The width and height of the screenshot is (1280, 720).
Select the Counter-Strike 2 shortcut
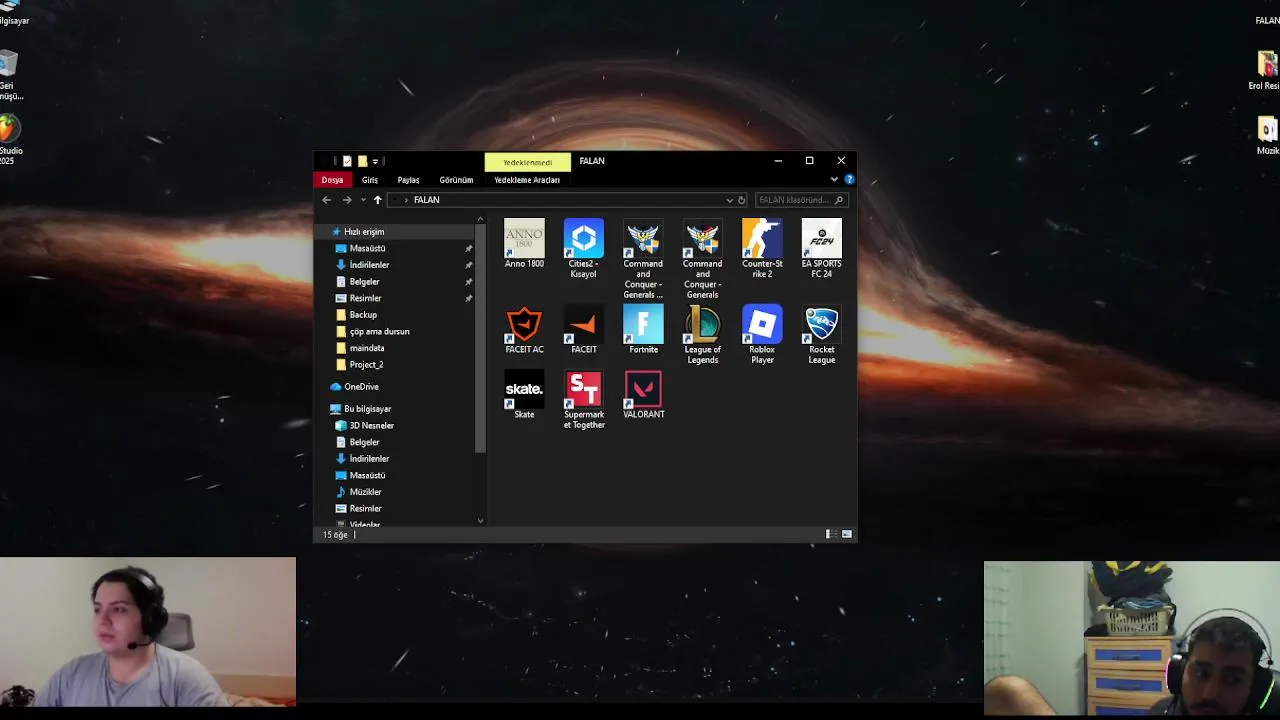(x=762, y=248)
